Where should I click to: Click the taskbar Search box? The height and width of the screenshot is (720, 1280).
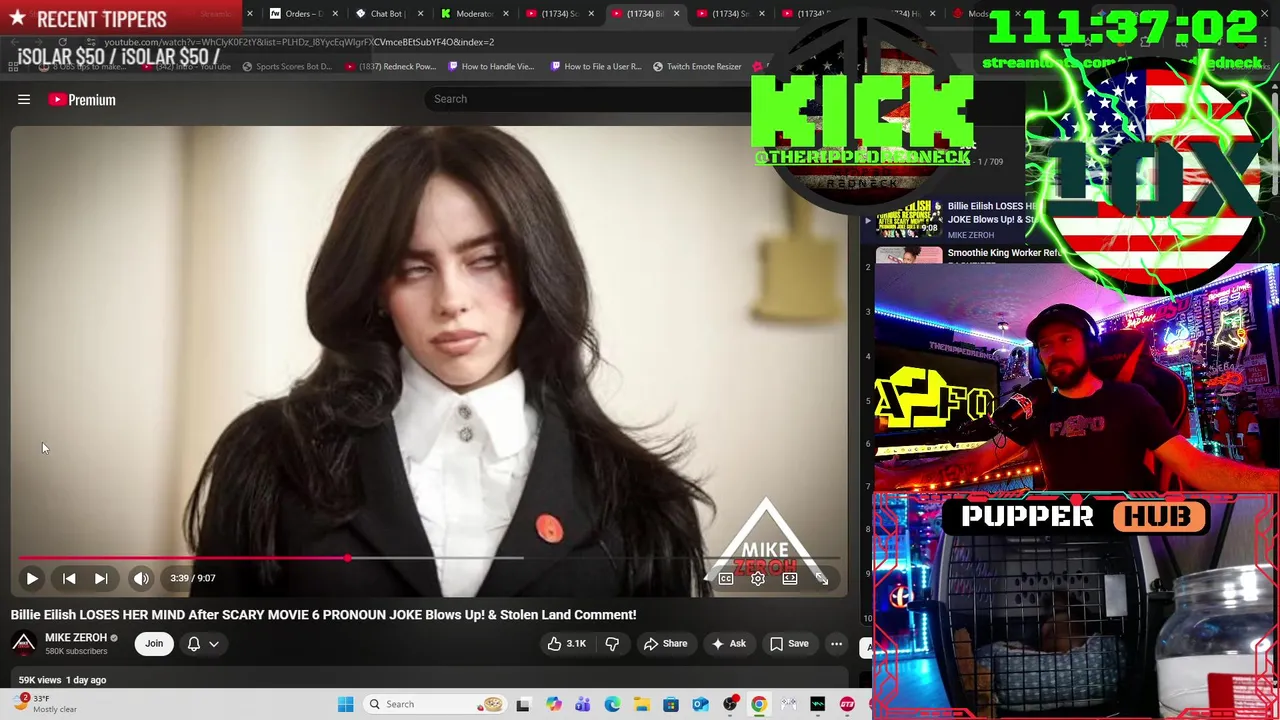[x=433, y=704]
